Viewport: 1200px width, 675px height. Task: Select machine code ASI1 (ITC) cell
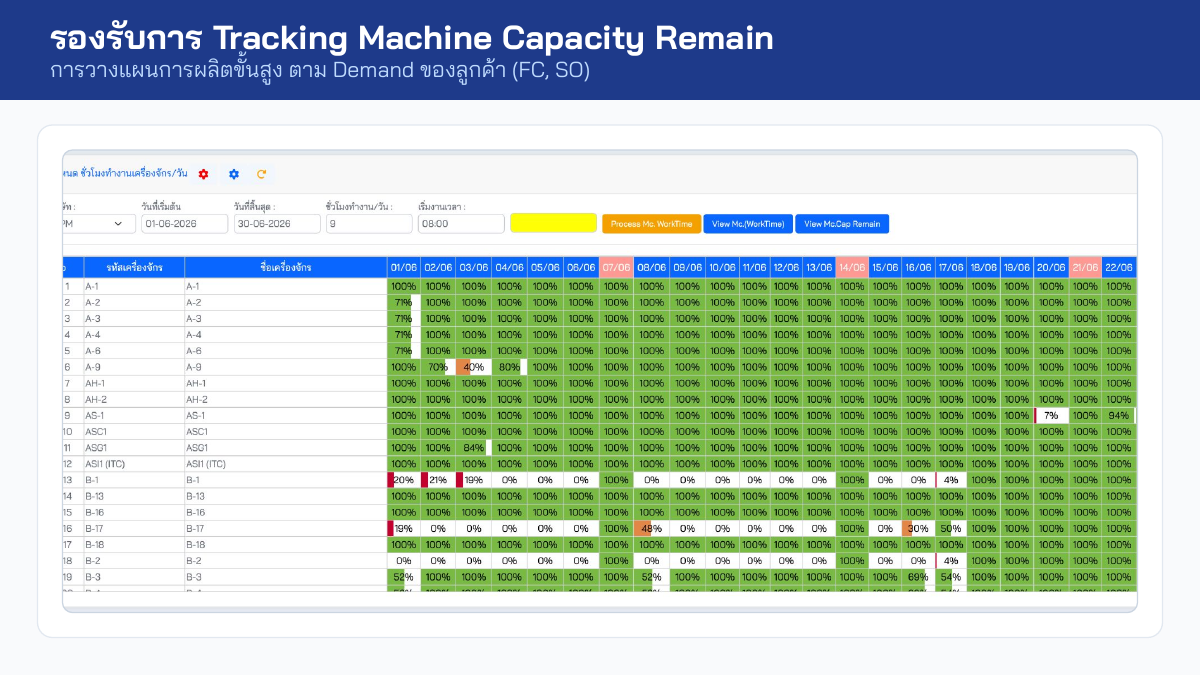point(132,464)
